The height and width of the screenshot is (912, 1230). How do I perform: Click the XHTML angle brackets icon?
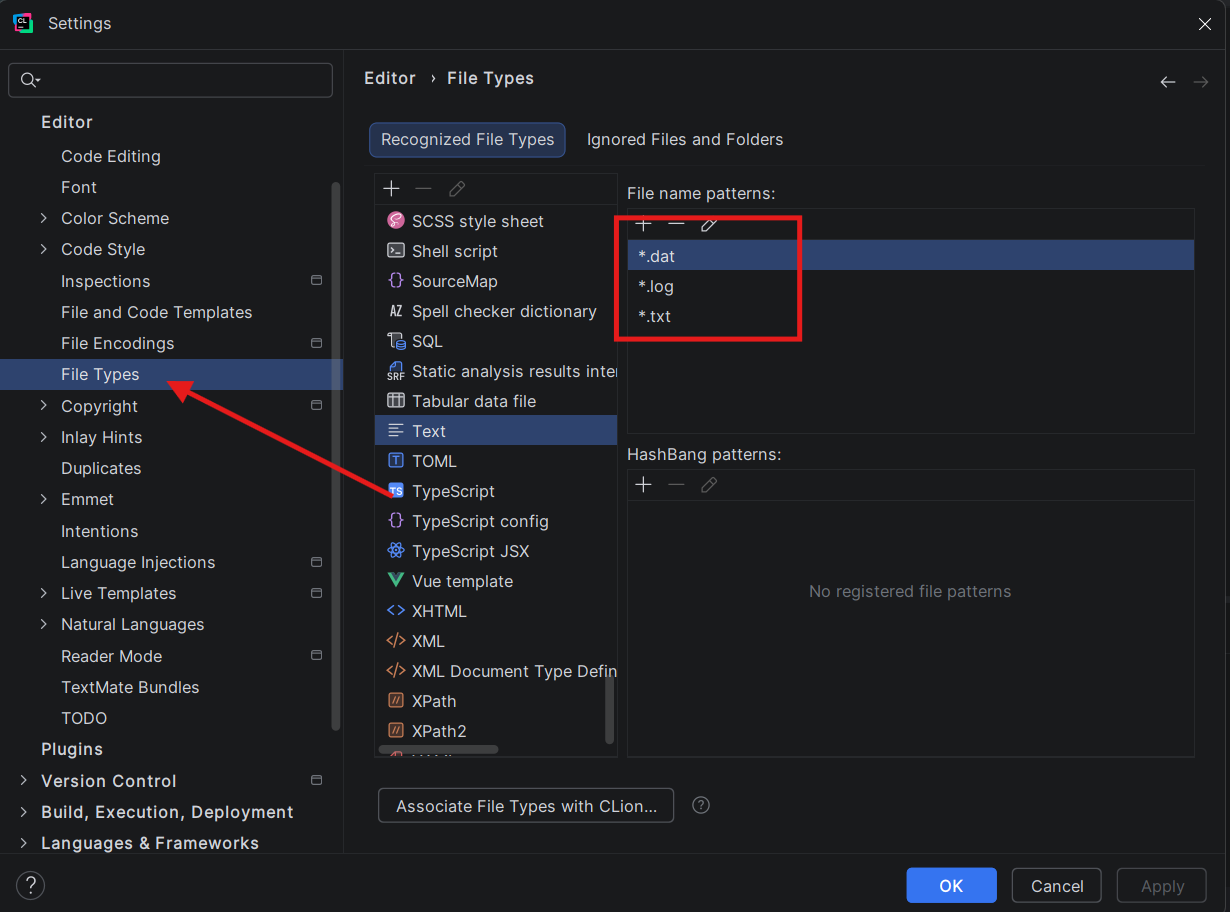(x=396, y=611)
